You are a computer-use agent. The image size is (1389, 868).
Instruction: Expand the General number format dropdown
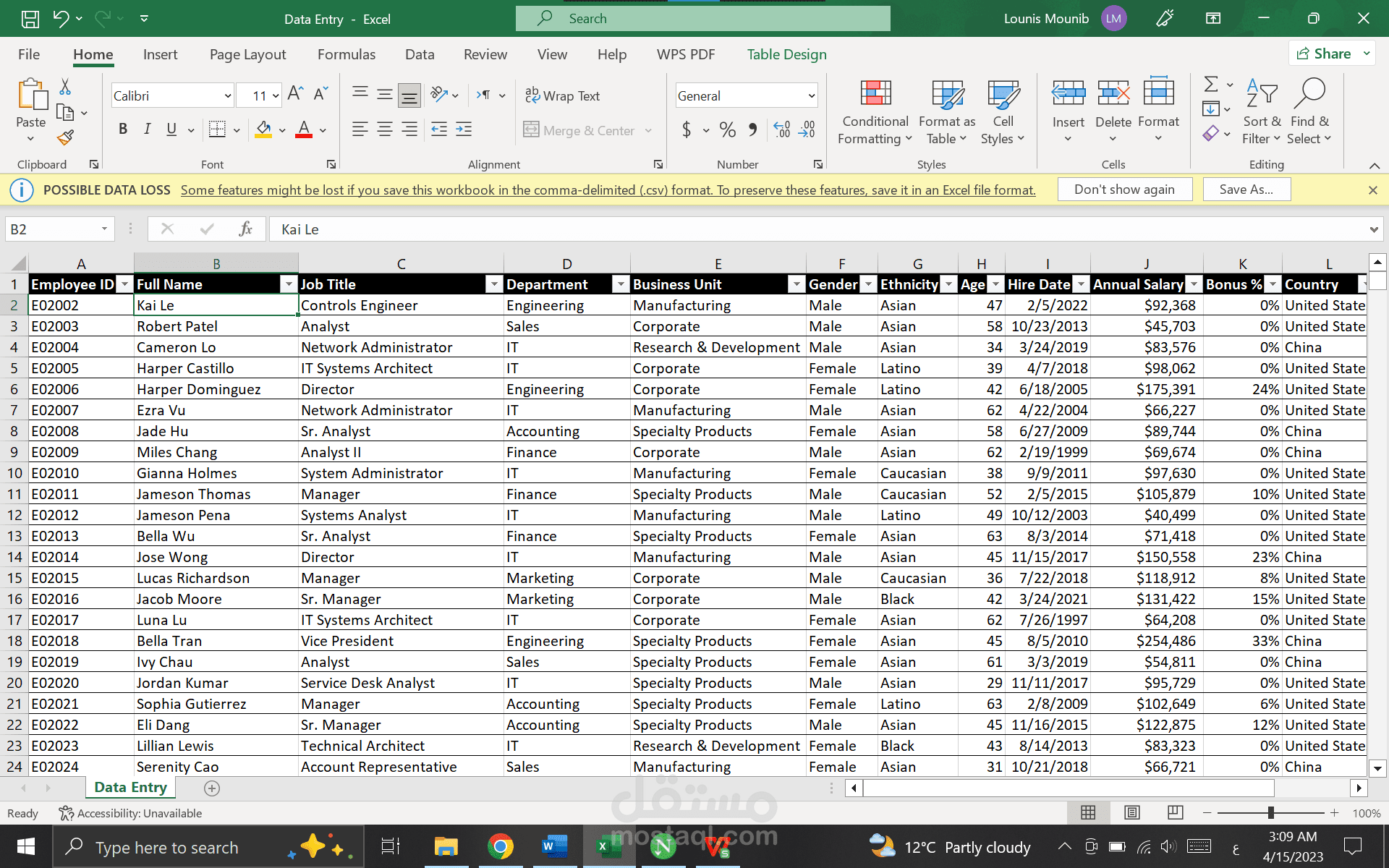[812, 95]
